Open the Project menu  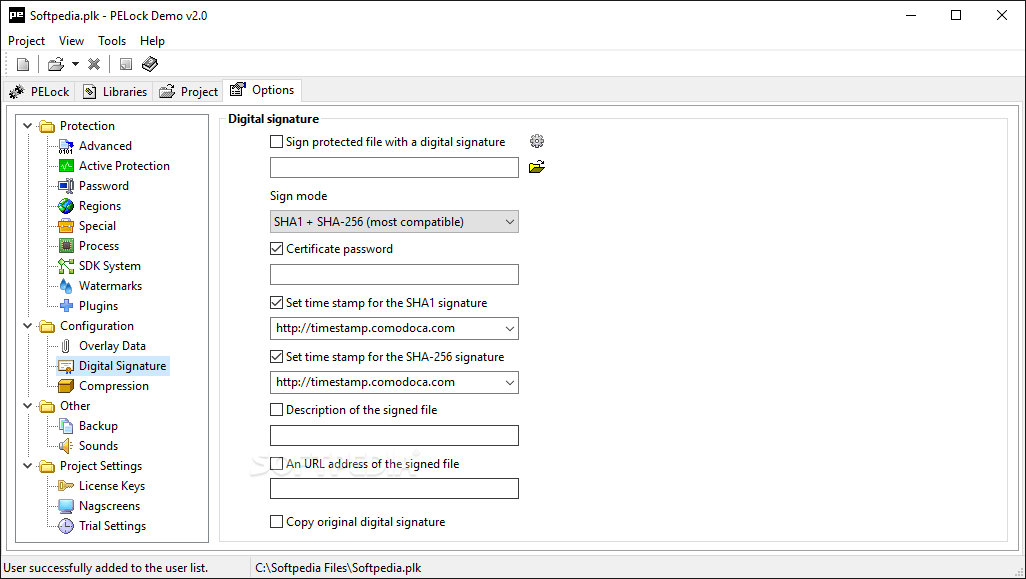(x=26, y=41)
